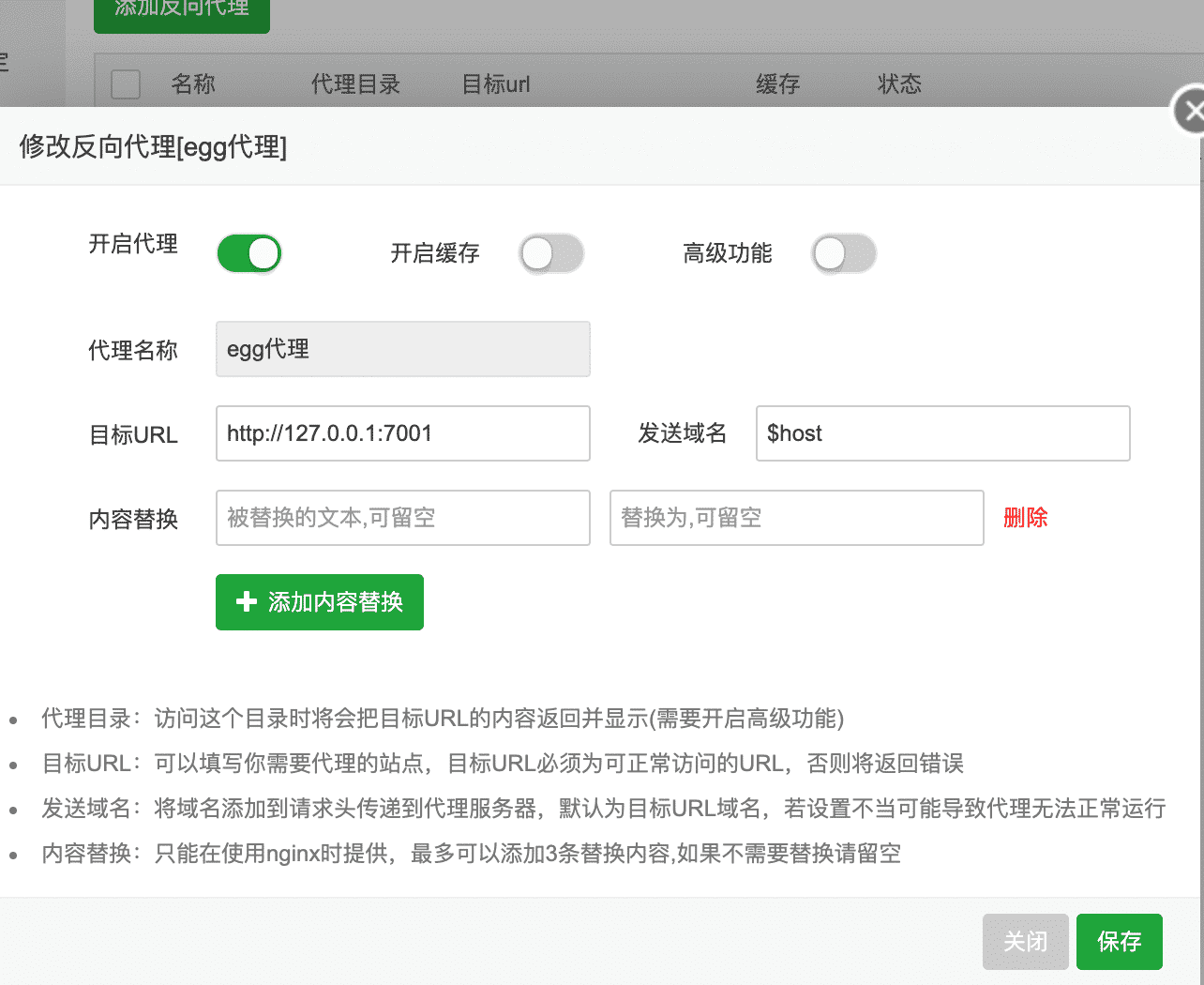Edit the 目标URL input field

click(x=403, y=433)
